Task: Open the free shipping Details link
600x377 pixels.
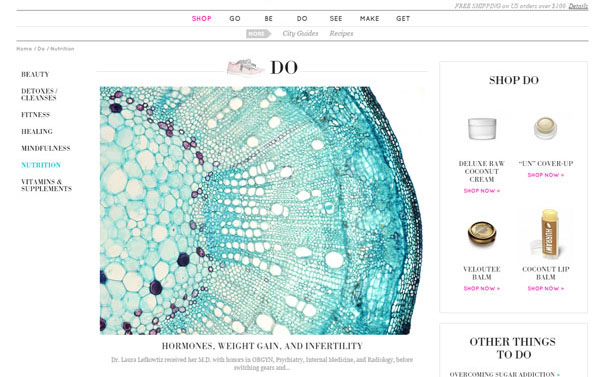Action: coord(578,6)
